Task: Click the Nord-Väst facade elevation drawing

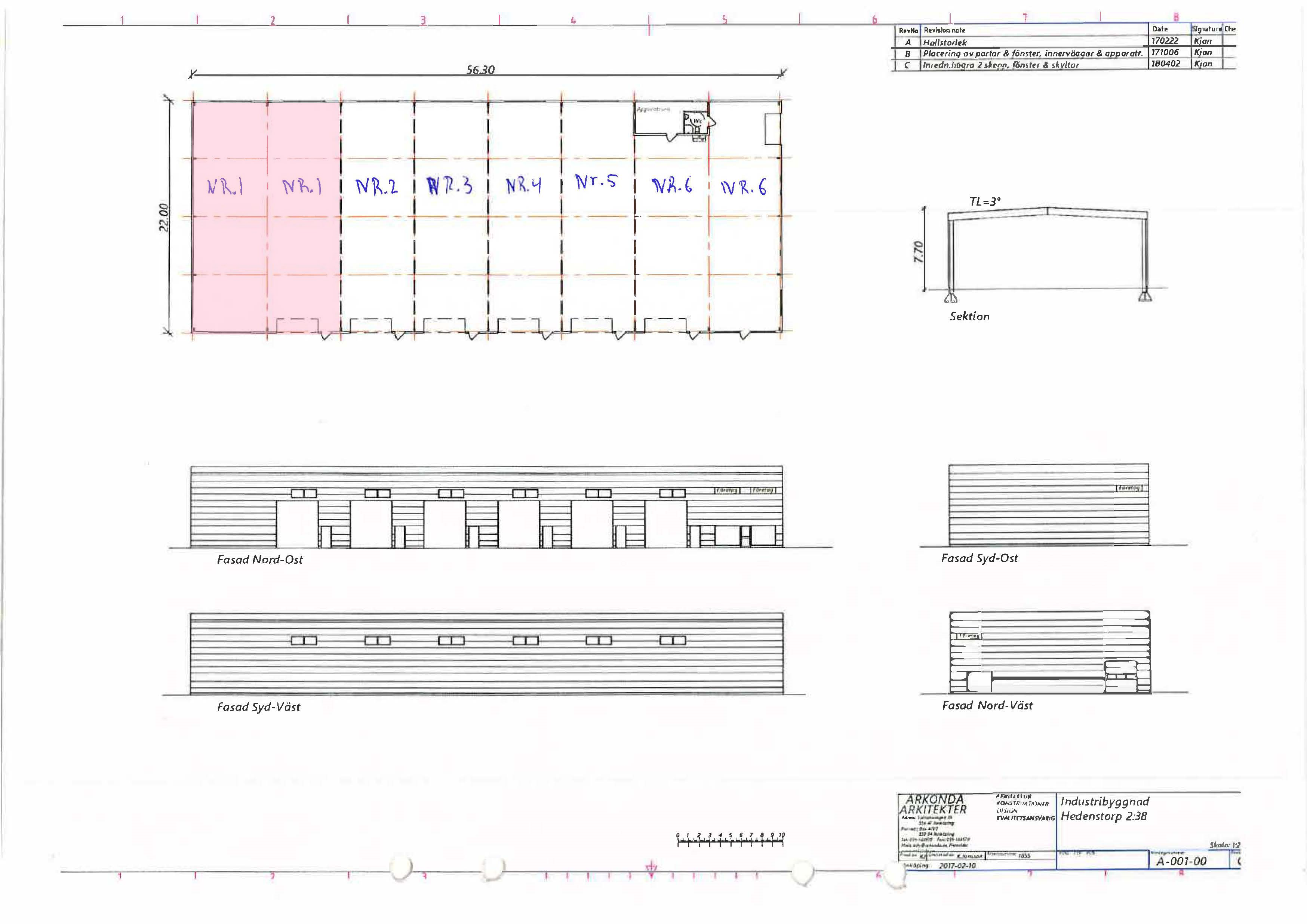Action: pyautogui.click(x=1050, y=652)
